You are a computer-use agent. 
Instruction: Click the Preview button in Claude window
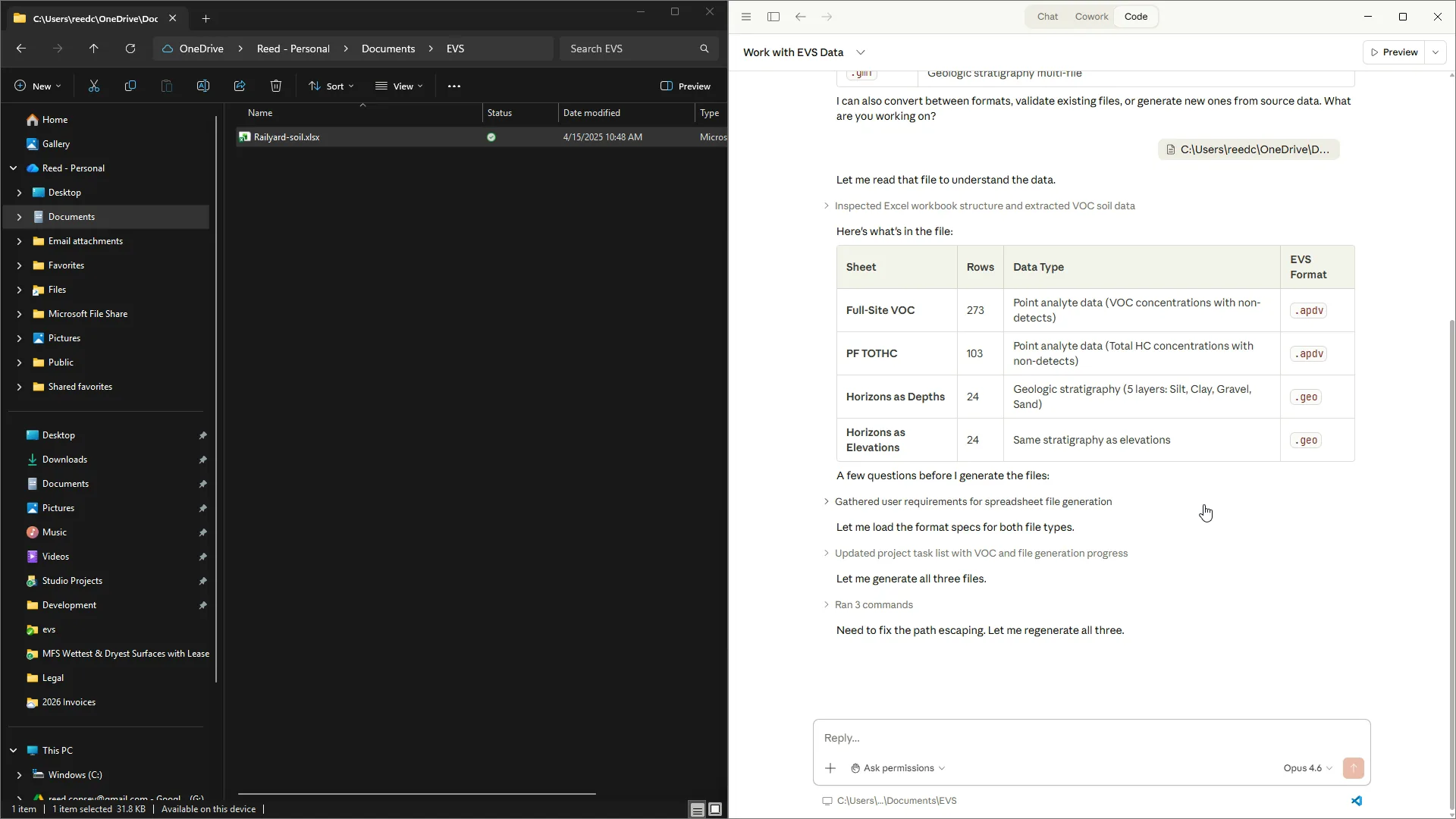click(1394, 52)
